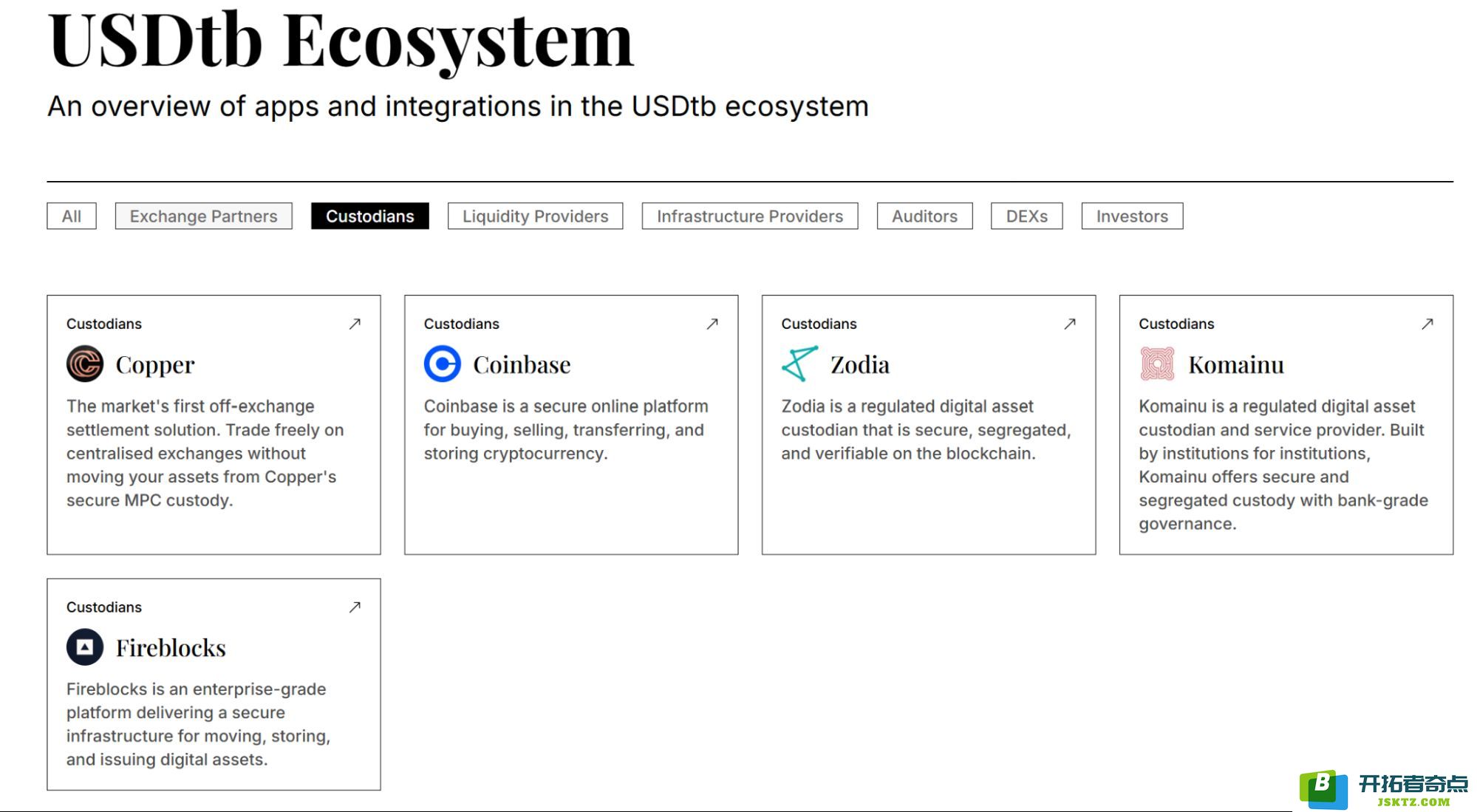
Task: Open the Copper card title
Action: point(155,365)
